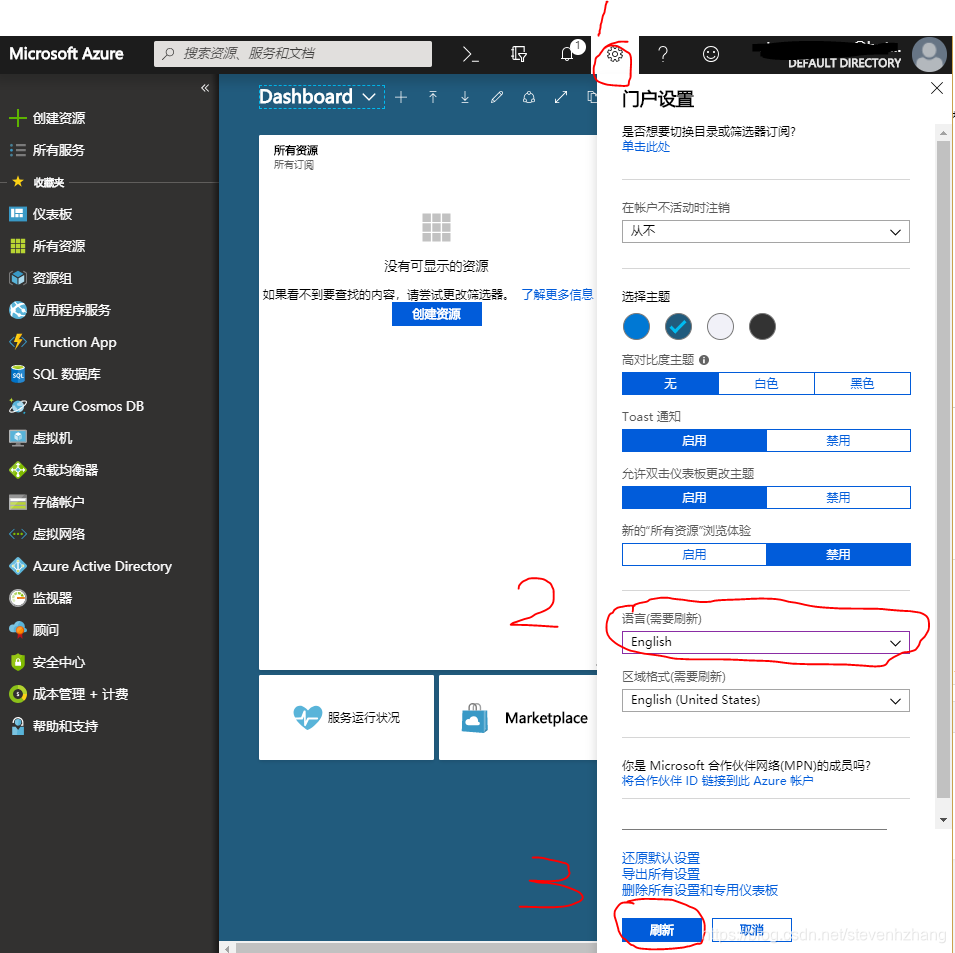The width and height of the screenshot is (955, 953).
Task: Select the white theme swatch
Action: tap(720, 326)
